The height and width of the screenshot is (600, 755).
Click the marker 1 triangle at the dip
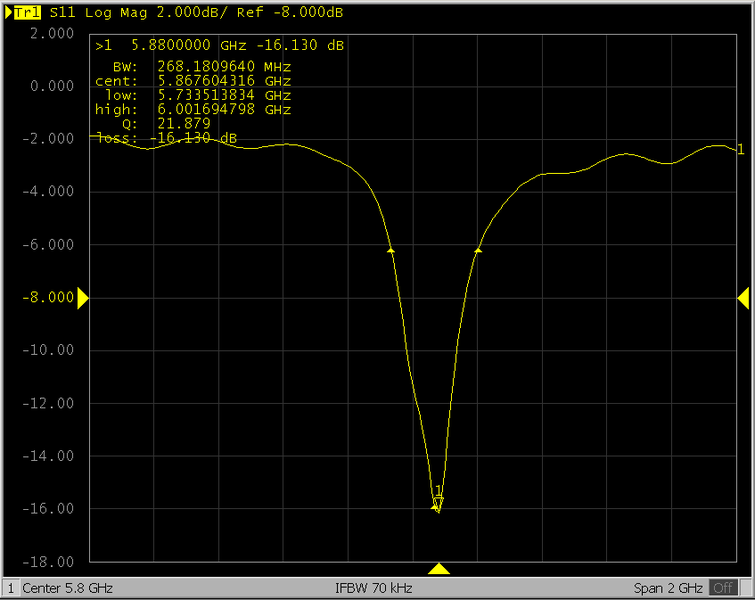(438, 503)
